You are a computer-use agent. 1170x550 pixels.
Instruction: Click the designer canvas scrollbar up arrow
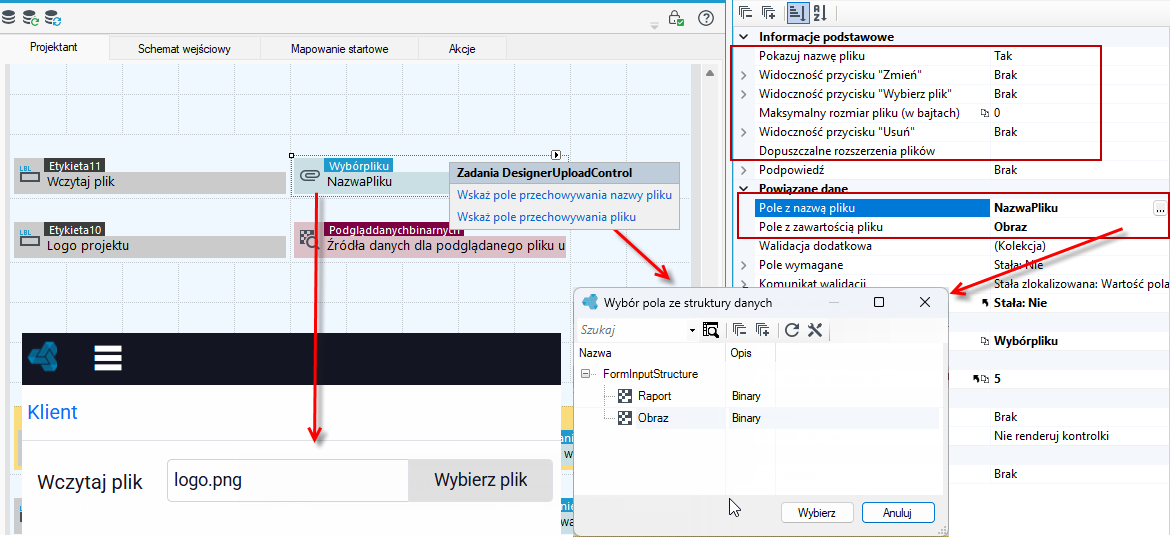tap(711, 74)
